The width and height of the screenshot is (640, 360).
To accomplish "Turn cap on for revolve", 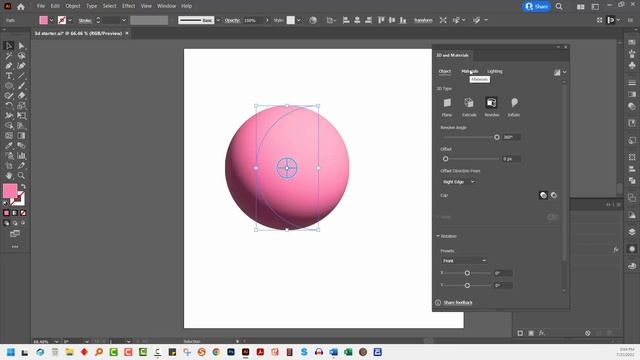I will pos(543,195).
